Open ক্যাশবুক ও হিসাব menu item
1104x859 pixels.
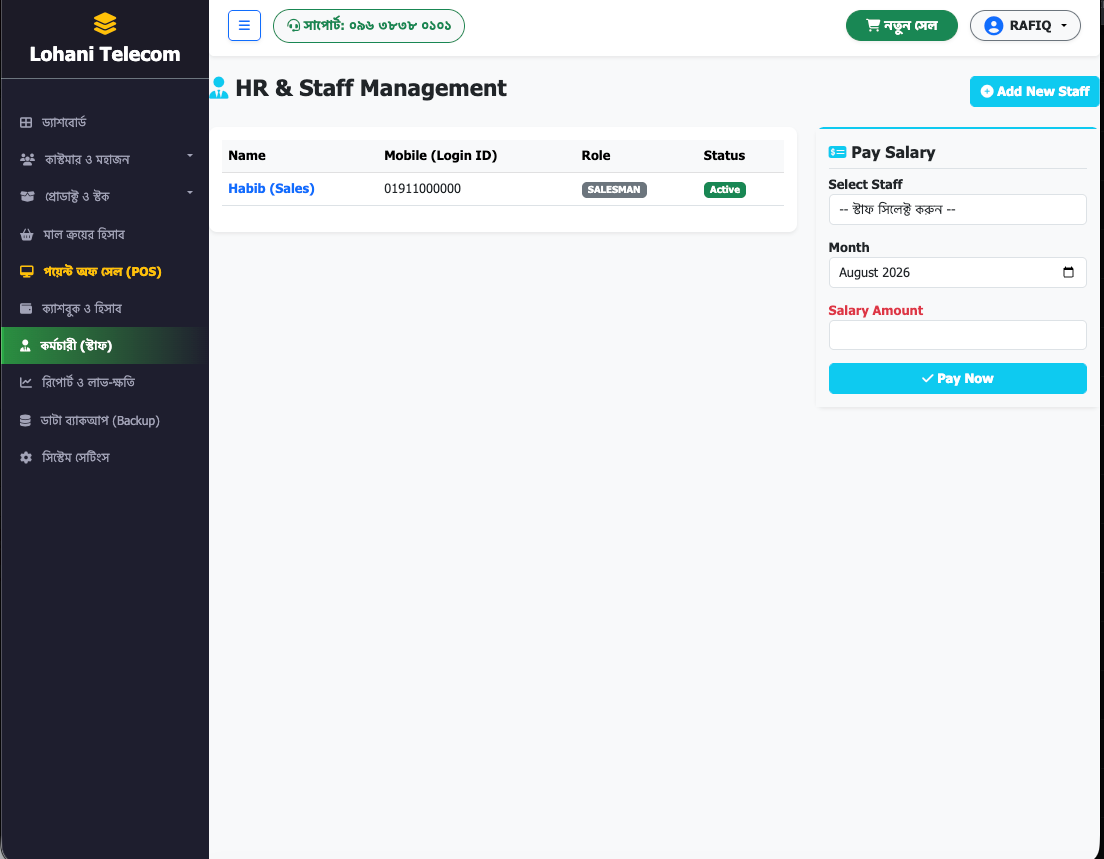click(x=105, y=308)
